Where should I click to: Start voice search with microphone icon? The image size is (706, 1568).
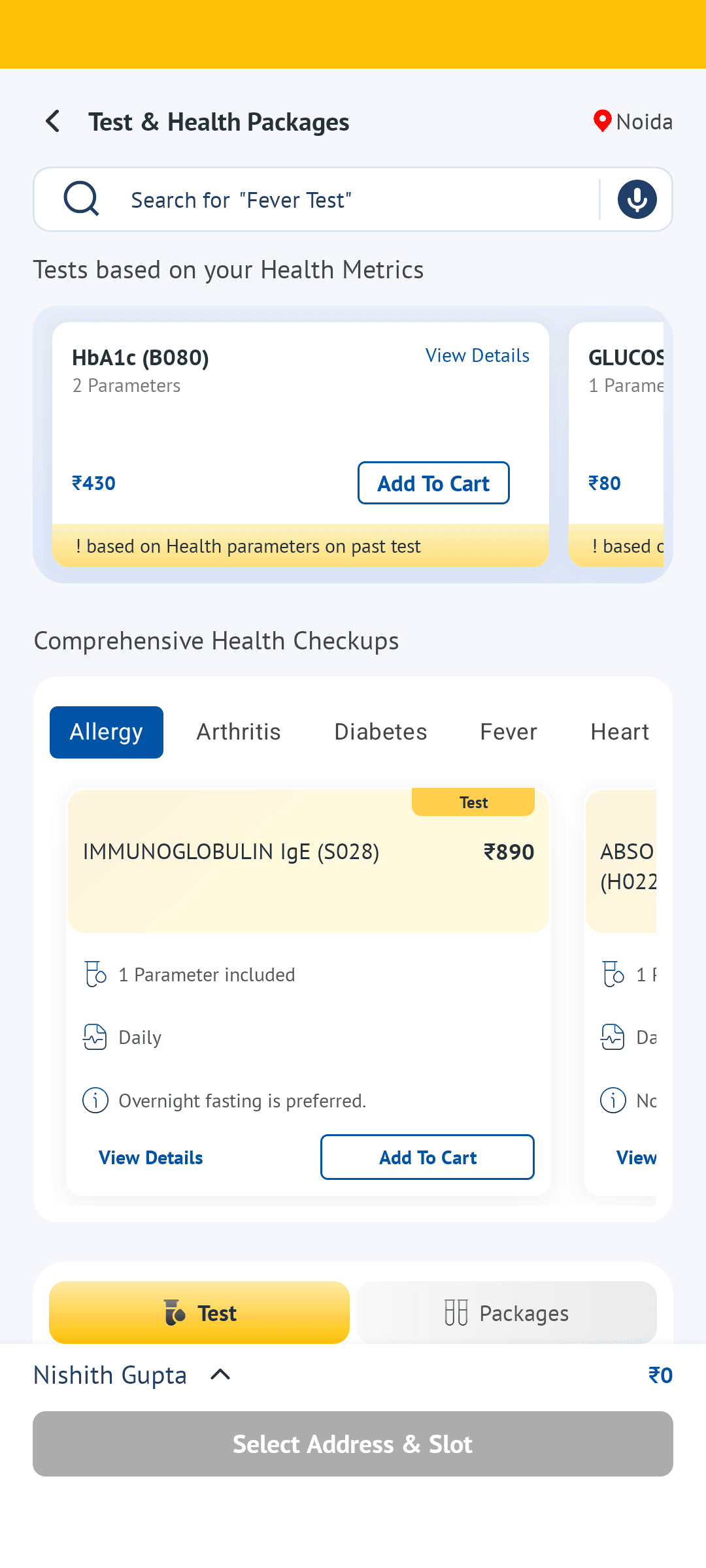click(637, 199)
